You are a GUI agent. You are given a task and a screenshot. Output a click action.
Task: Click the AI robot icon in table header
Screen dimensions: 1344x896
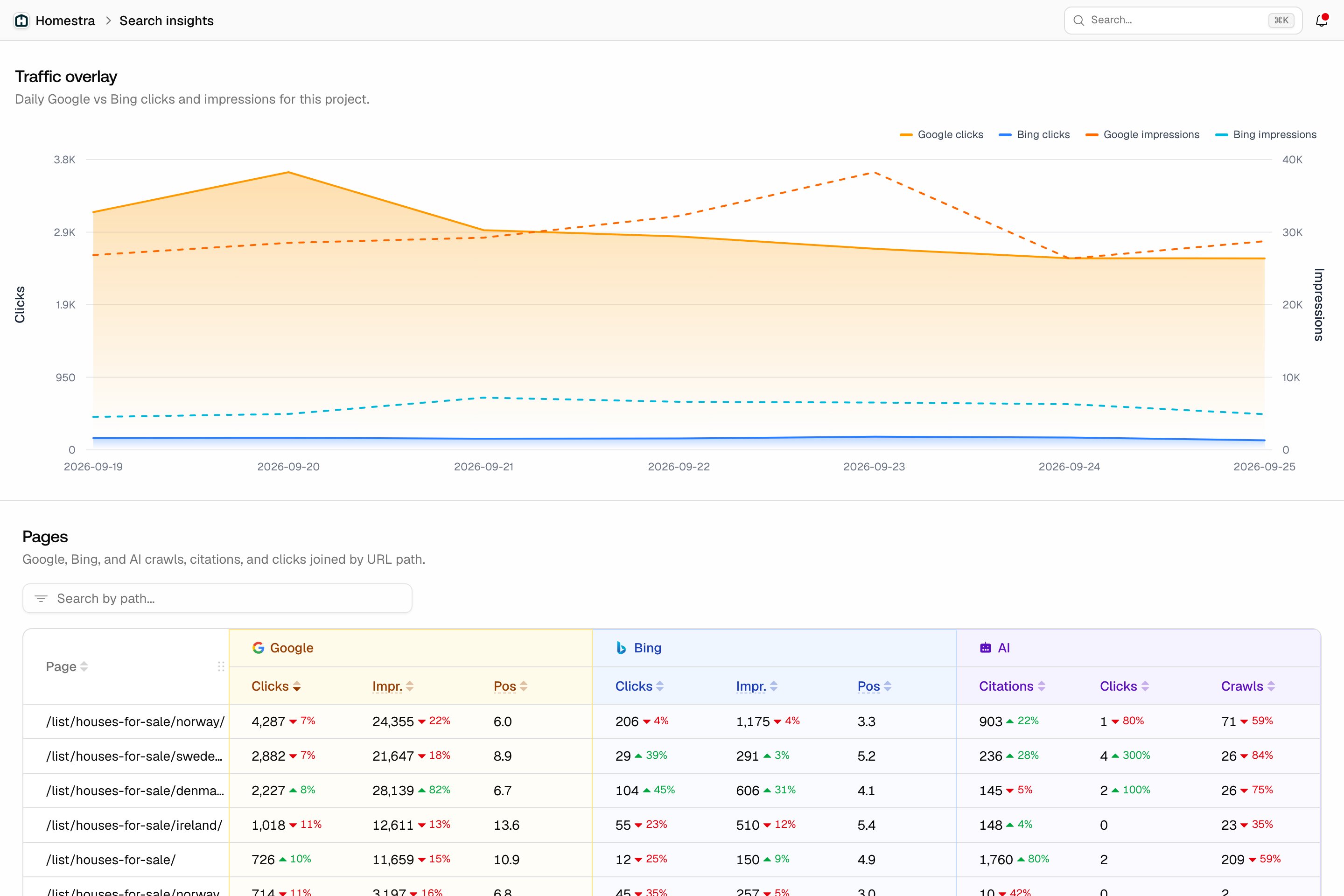tap(985, 647)
